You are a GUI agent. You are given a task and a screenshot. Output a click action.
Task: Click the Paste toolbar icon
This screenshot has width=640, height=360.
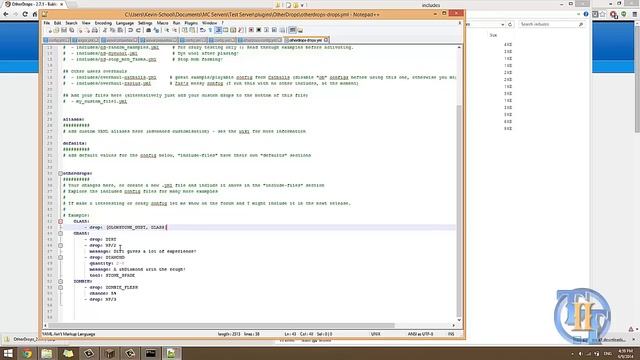[120, 30]
